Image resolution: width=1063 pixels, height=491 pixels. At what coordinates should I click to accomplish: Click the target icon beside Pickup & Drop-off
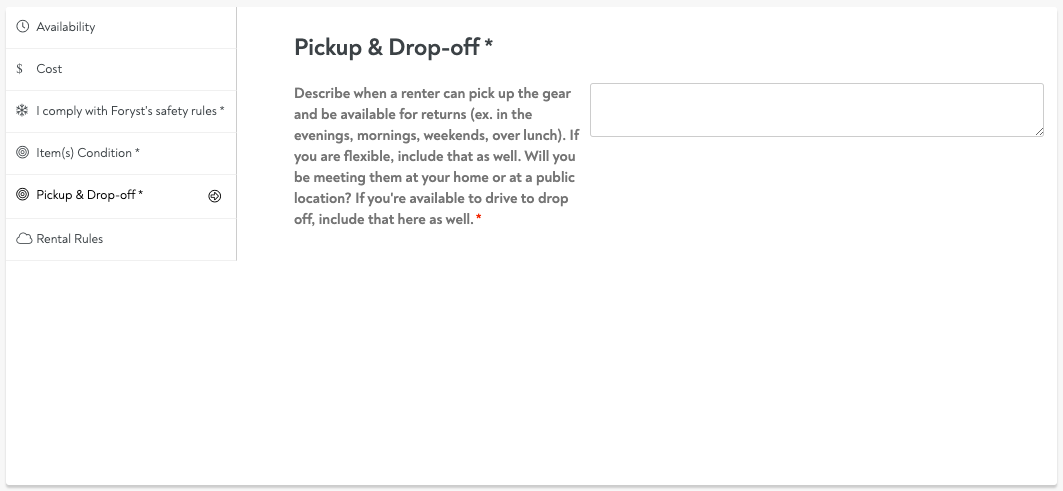point(23,195)
